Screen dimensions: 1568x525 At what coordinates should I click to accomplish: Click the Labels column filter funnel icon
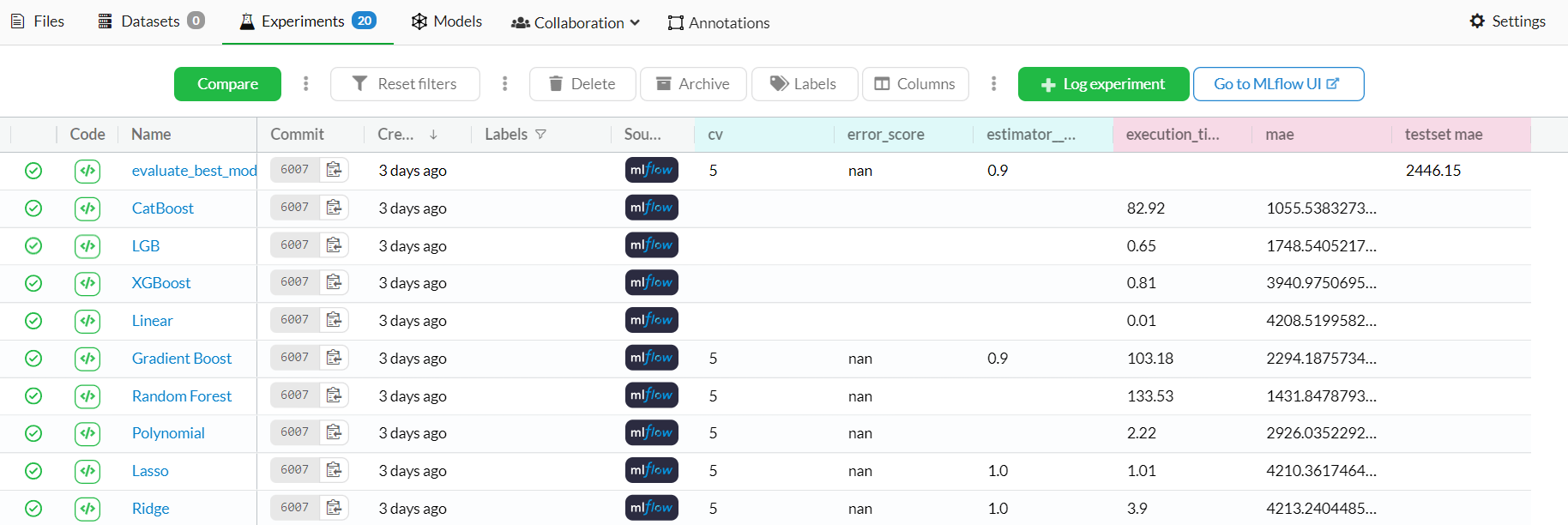(540, 135)
